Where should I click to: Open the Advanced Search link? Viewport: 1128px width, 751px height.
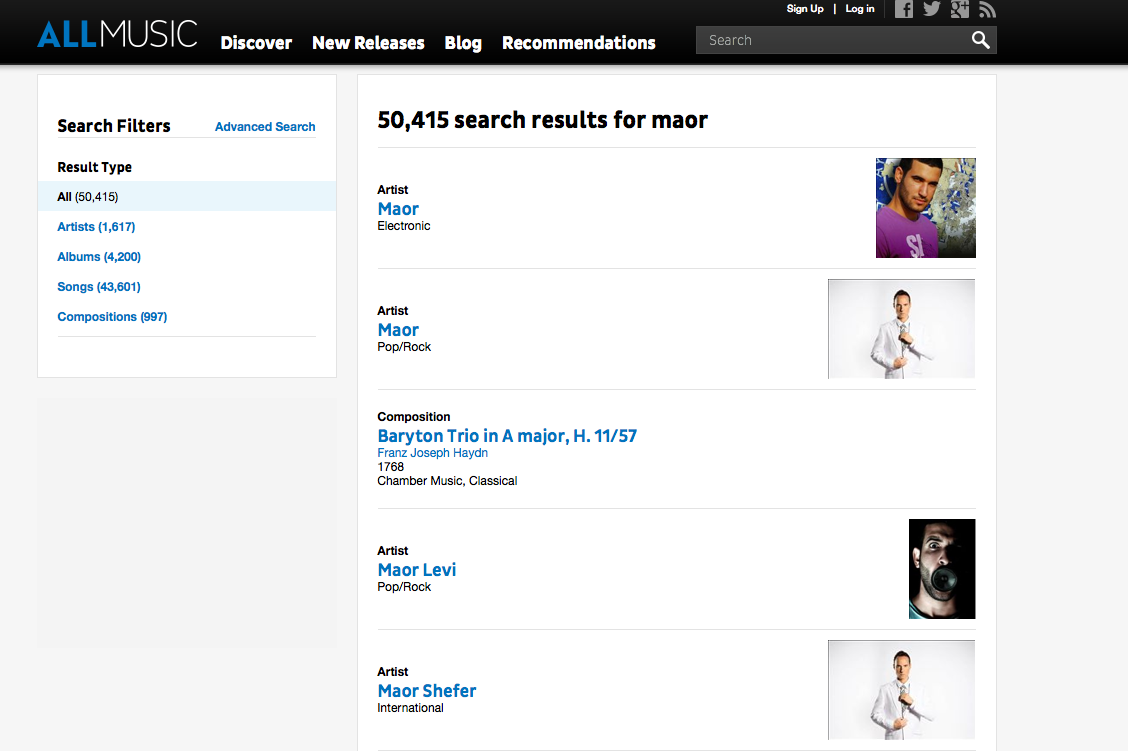[x=265, y=127]
